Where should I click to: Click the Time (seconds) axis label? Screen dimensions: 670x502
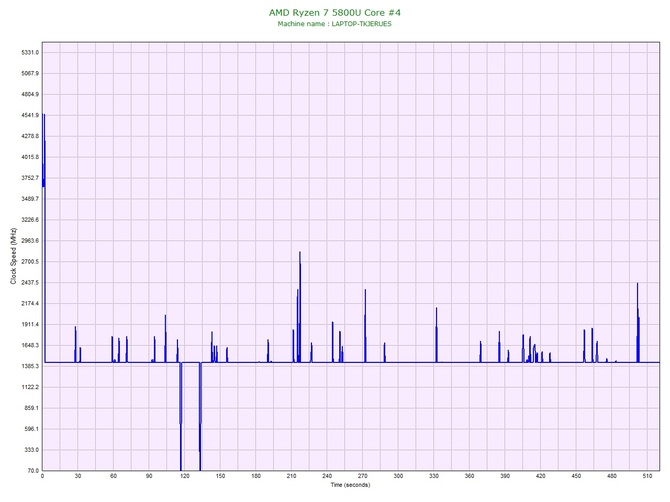click(x=350, y=485)
